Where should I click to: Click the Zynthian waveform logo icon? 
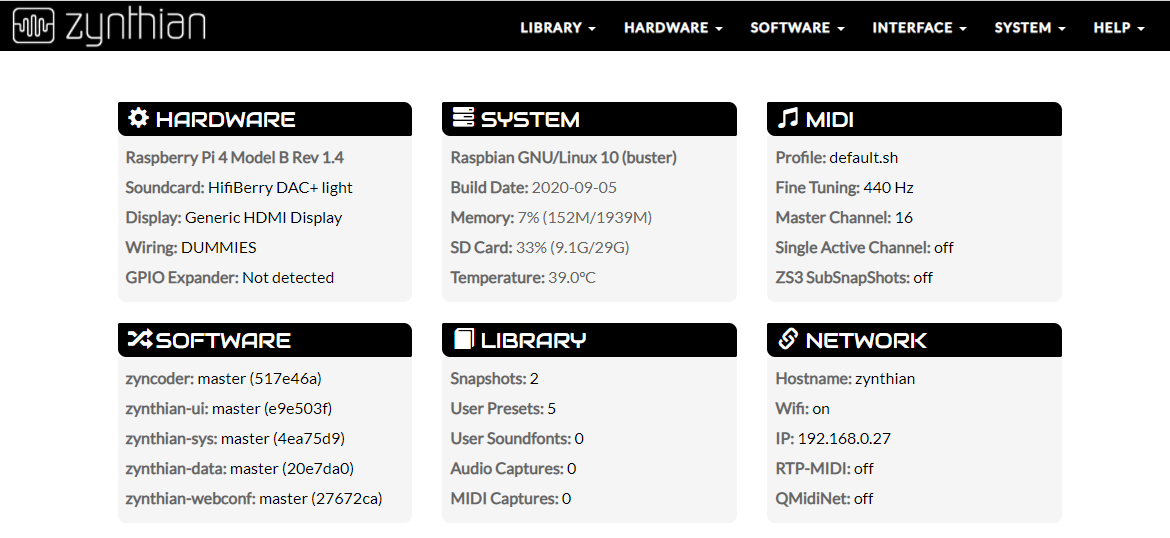35,27
